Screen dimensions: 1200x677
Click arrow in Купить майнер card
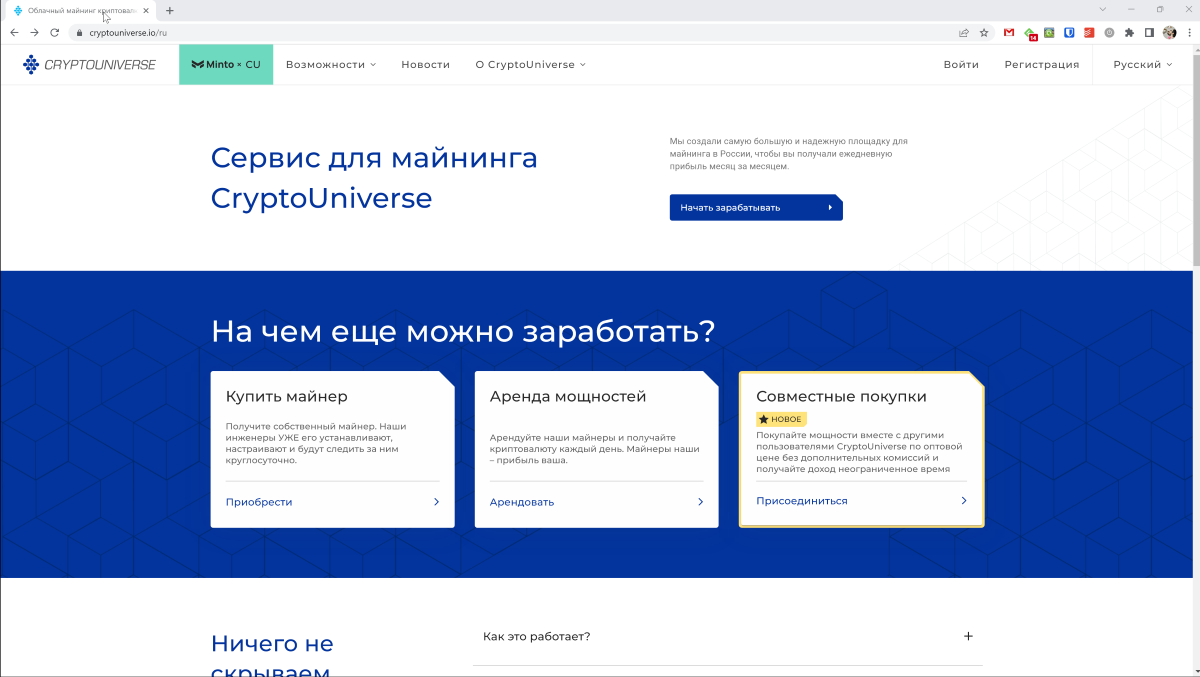pos(436,502)
